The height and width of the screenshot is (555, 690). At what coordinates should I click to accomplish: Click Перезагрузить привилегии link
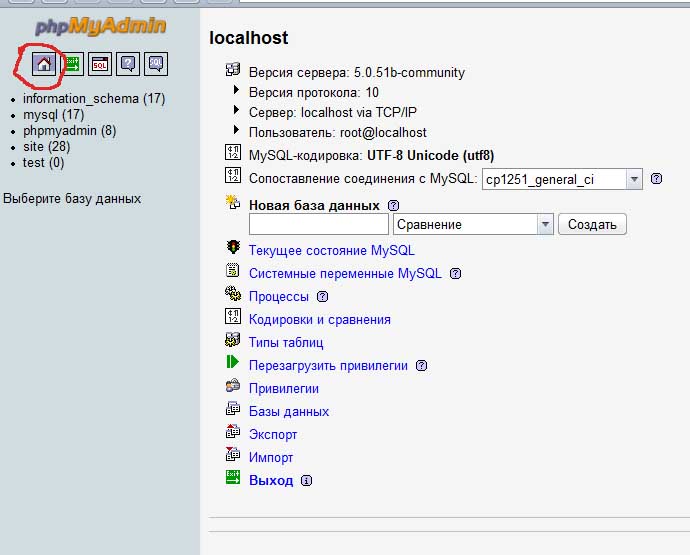point(328,366)
